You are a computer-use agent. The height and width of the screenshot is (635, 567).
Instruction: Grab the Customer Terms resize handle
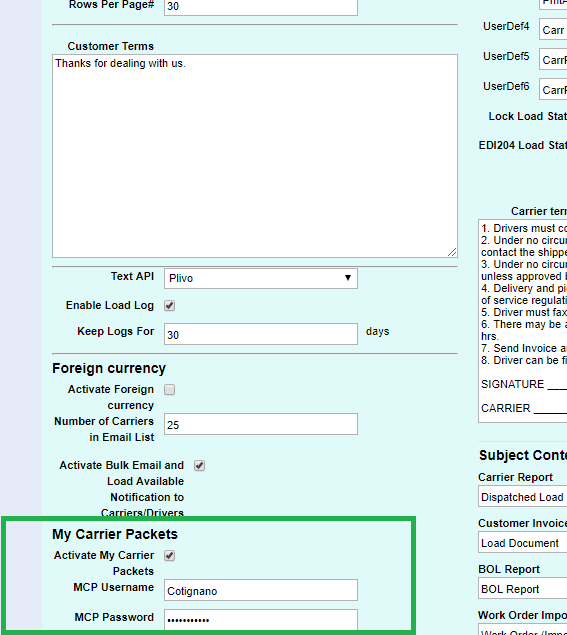[x=452, y=252]
